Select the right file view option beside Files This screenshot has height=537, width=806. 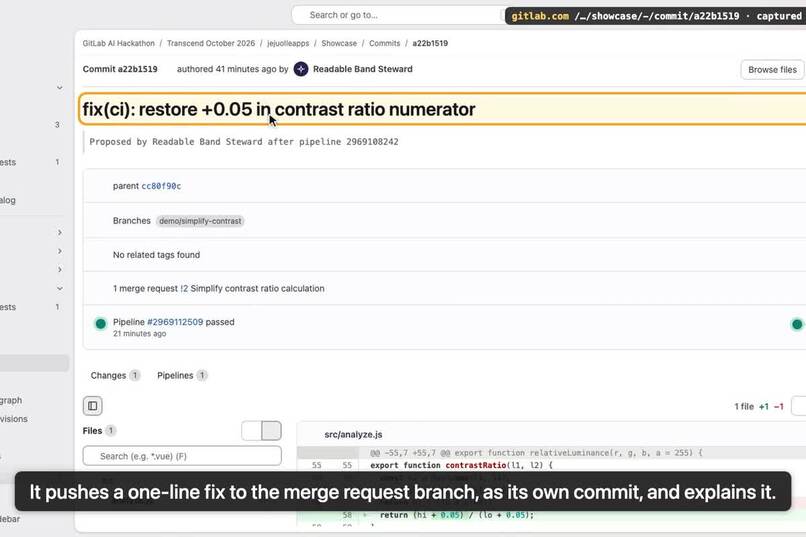(271, 431)
